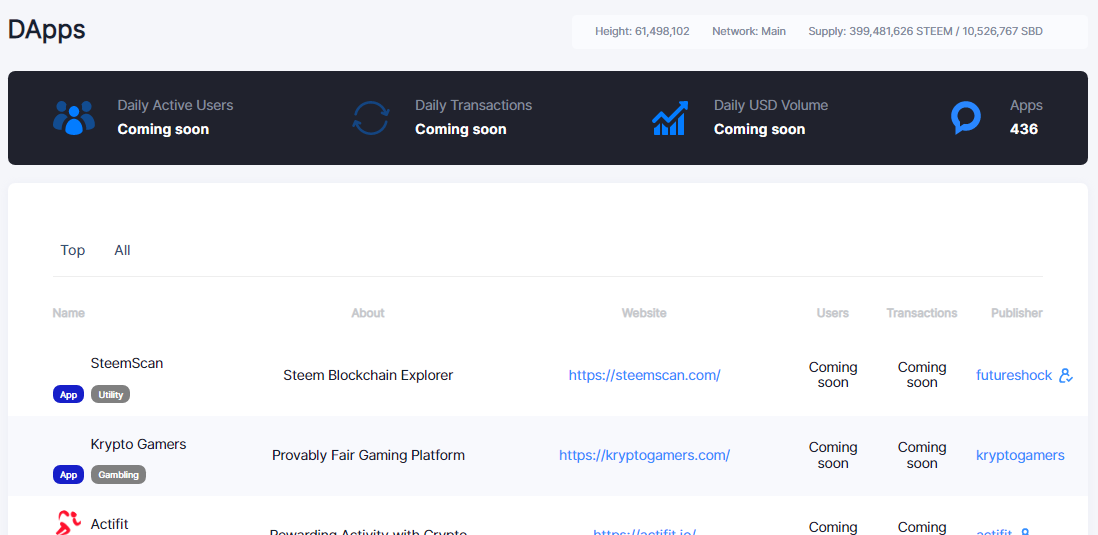Click the Utility category badge
Viewport: 1098px width, 535px height.
(x=111, y=394)
